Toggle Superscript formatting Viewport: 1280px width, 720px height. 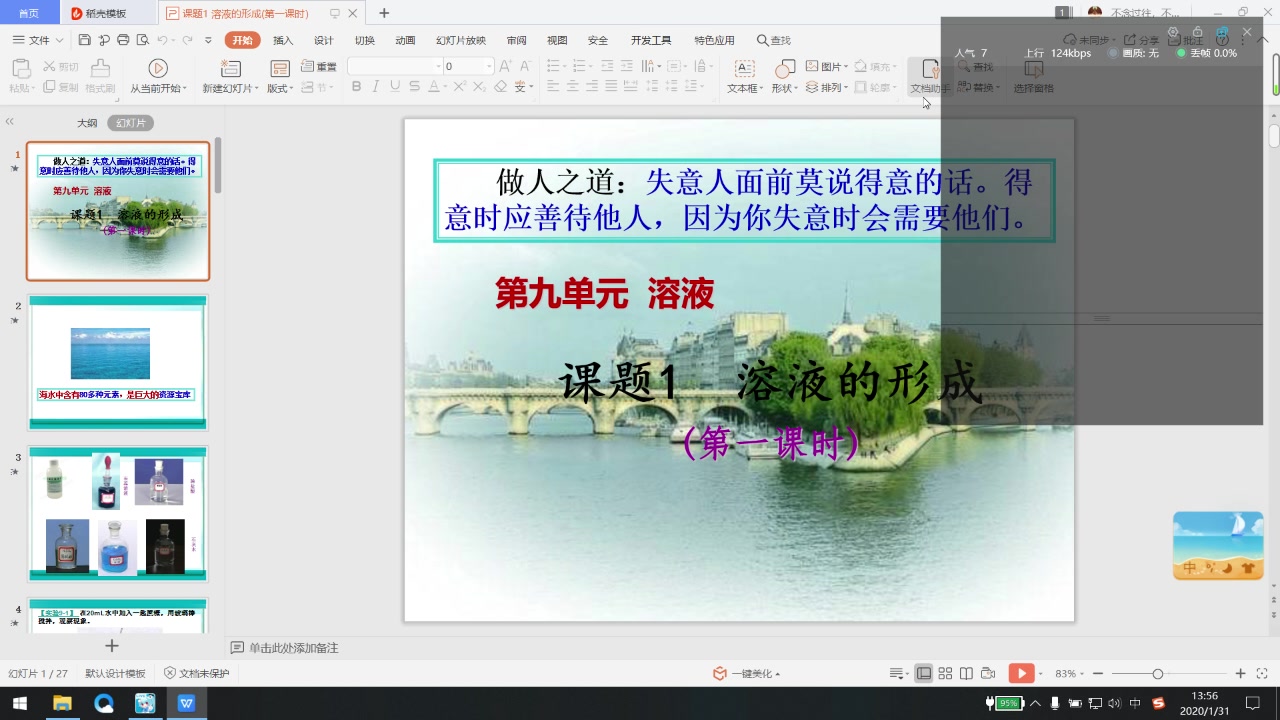pyautogui.click(x=460, y=87)
